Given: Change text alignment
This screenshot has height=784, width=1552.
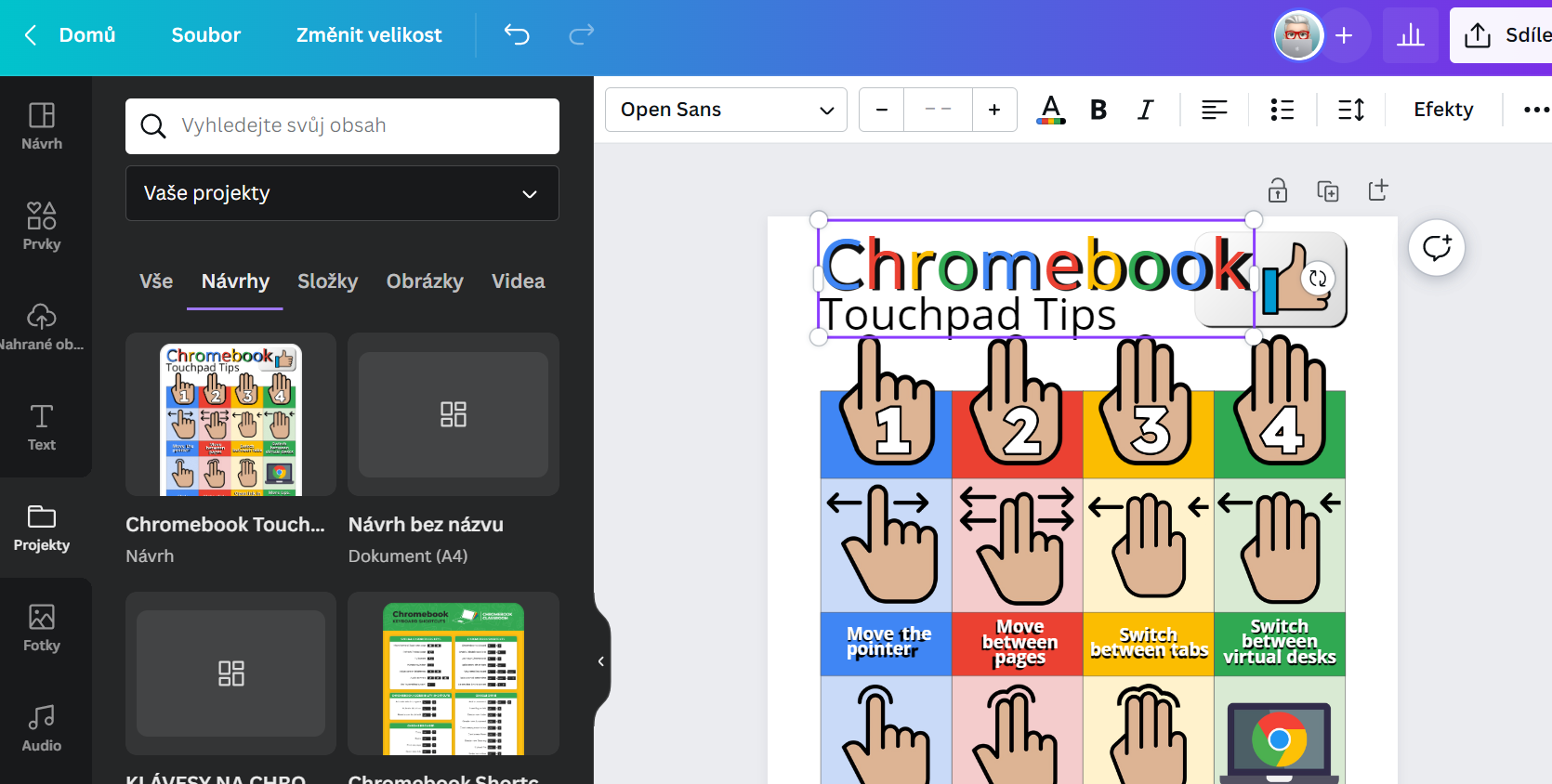Looking at the screenshot, I should [x=1214, y=110].
